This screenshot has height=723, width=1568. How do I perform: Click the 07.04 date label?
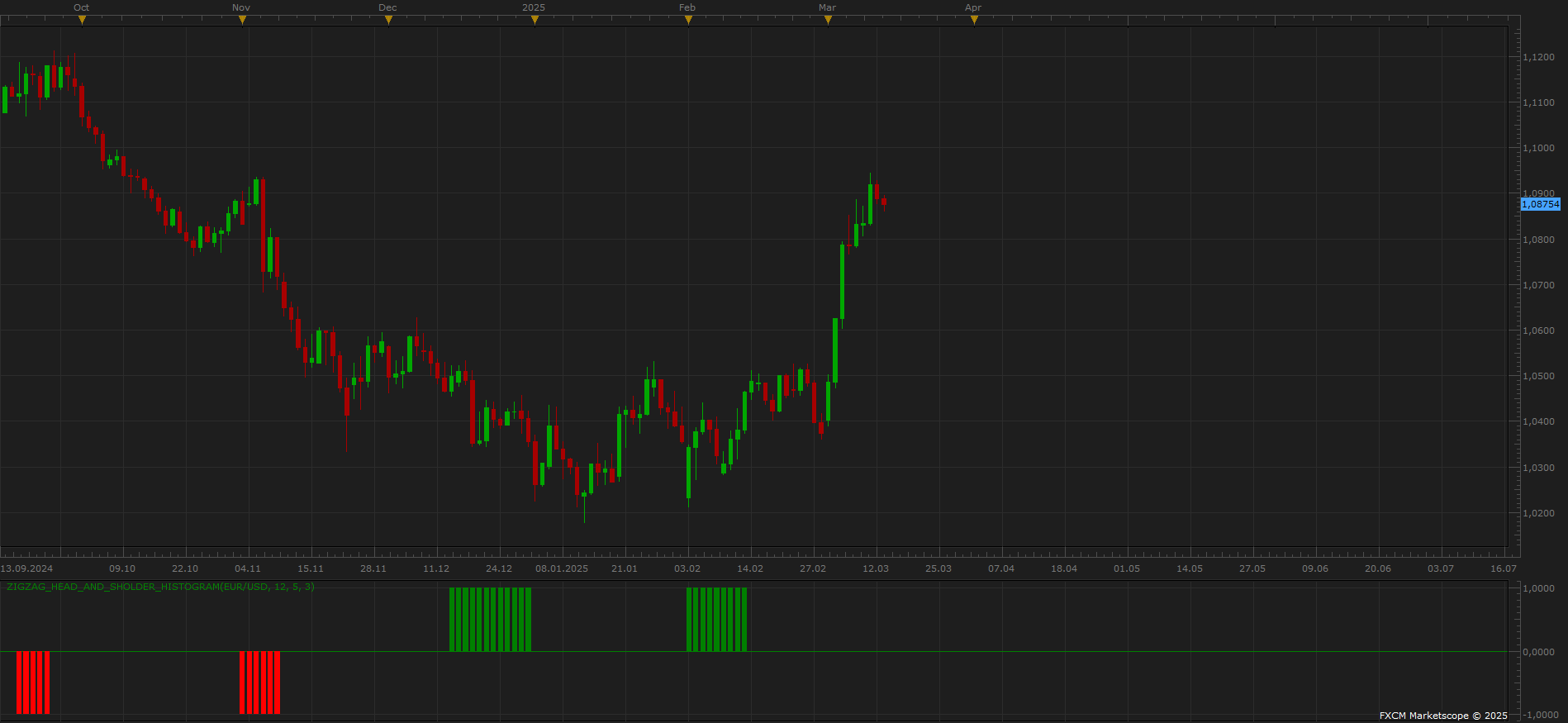(x=1001, y=568)
